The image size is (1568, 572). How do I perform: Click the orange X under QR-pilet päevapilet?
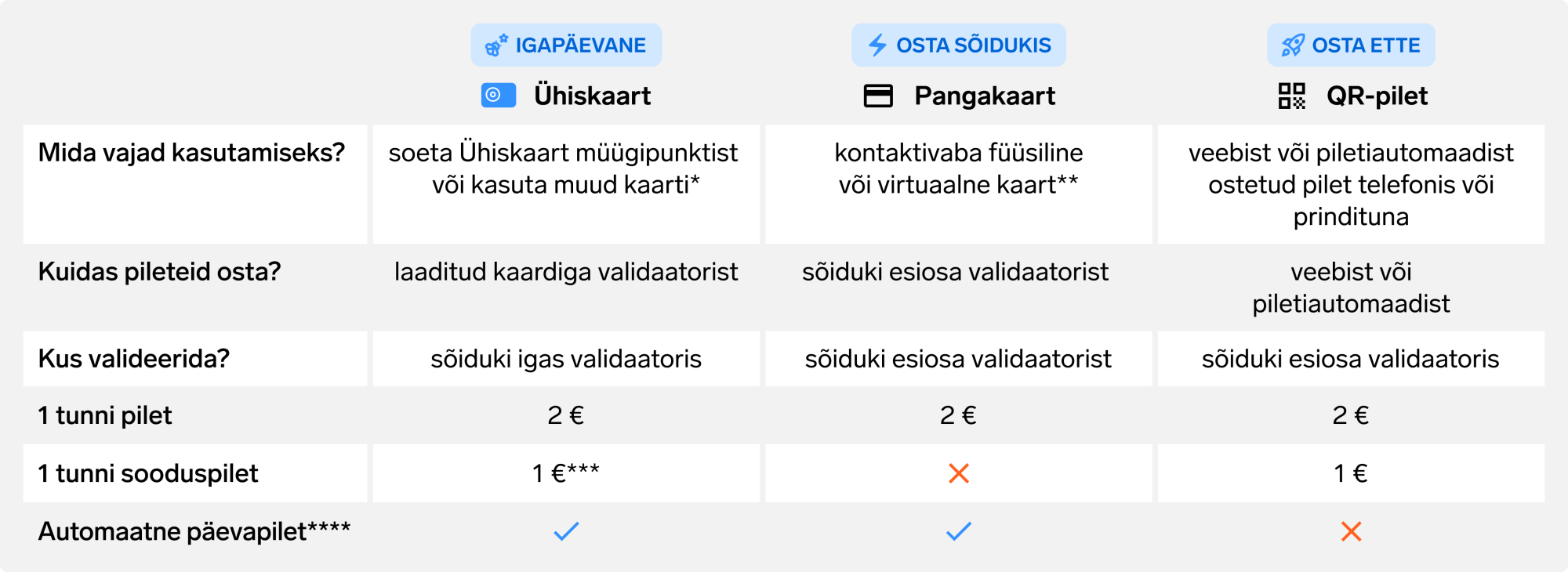1351,531
